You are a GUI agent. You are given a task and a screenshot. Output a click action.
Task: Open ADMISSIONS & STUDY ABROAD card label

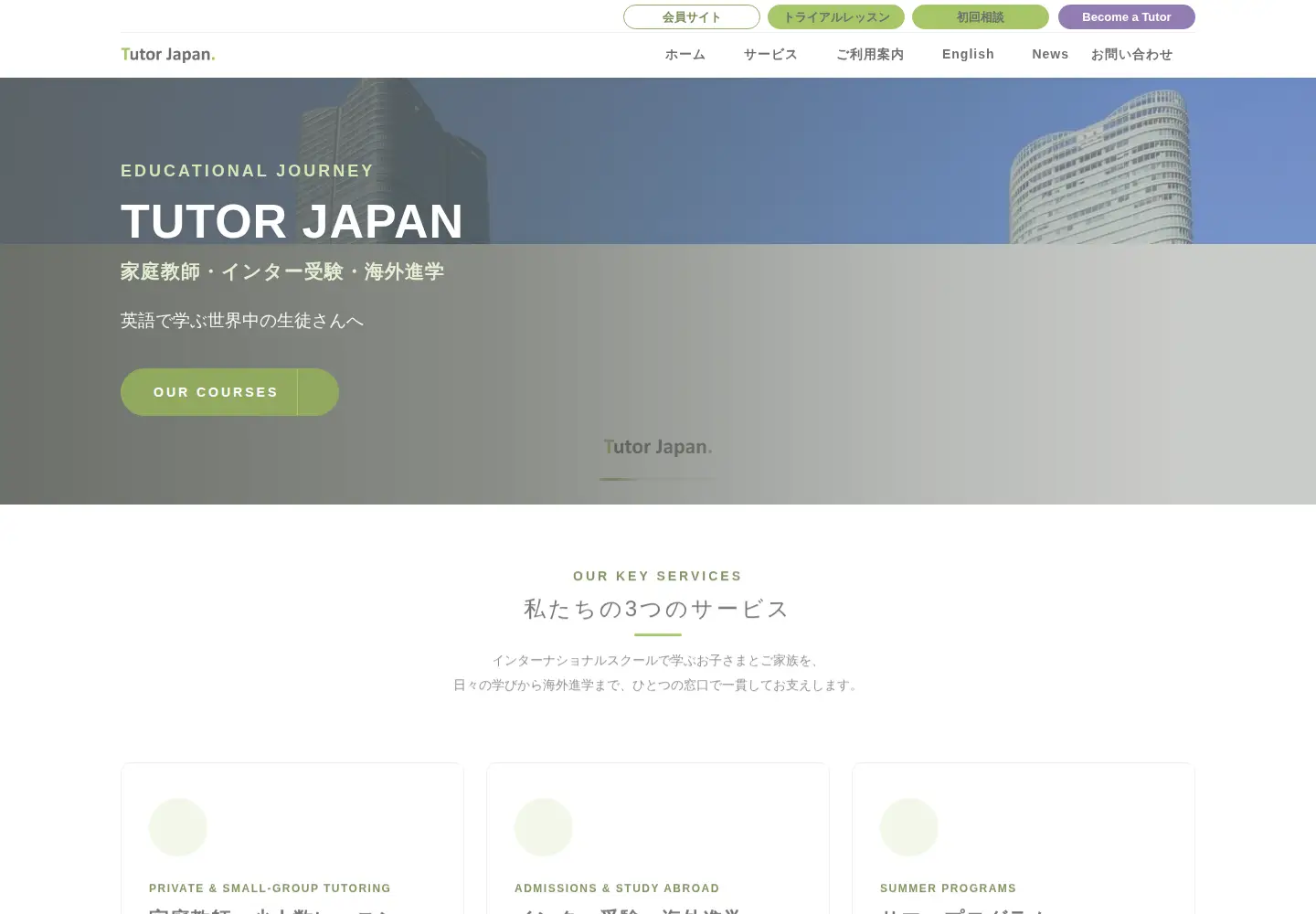pos(617,888)
